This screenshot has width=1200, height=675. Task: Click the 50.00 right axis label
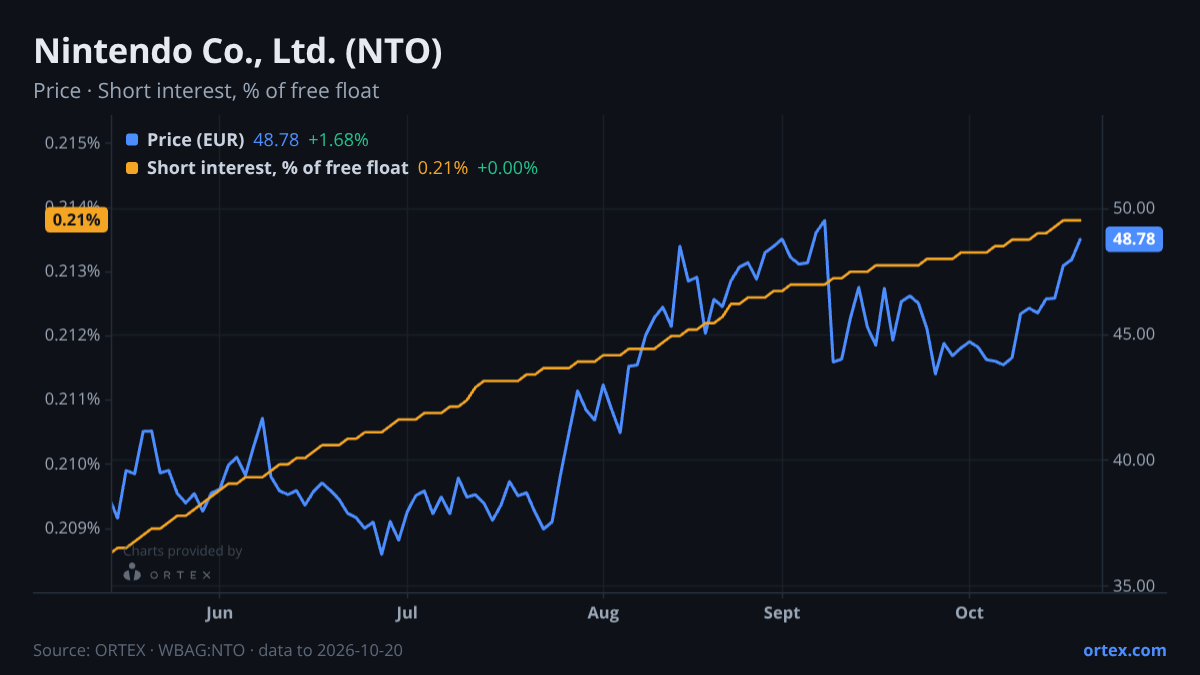pyautogui.click(x=1134, y=208)
